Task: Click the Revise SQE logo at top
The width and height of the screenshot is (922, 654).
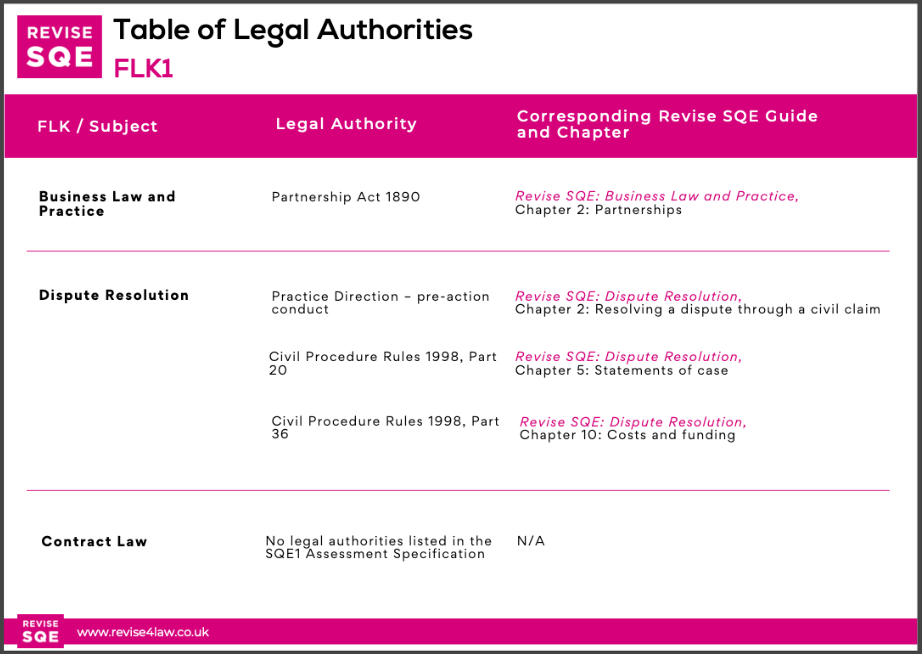Action: point(59,46)
